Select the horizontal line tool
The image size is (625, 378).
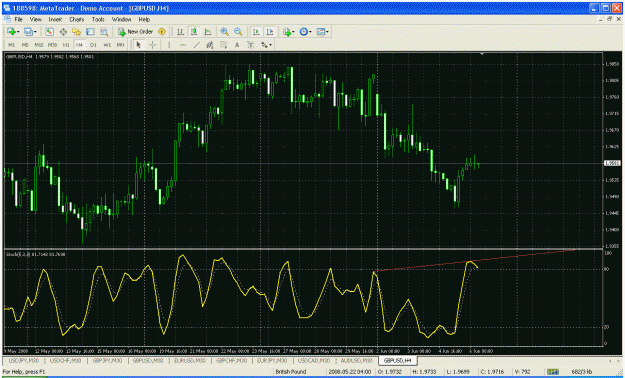point(183,45)
